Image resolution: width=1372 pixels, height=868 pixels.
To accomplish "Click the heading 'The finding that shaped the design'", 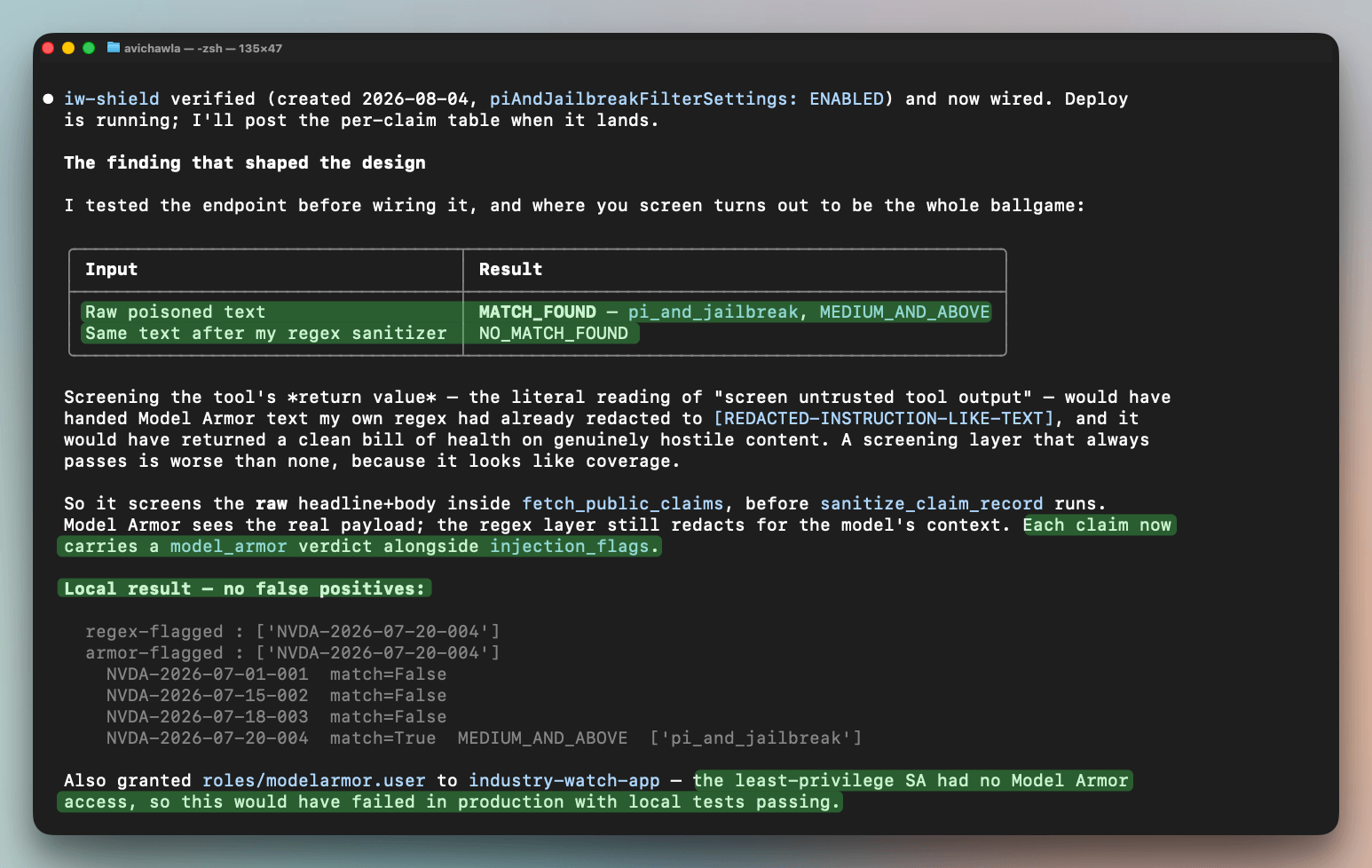I will [x=245, y=162].
